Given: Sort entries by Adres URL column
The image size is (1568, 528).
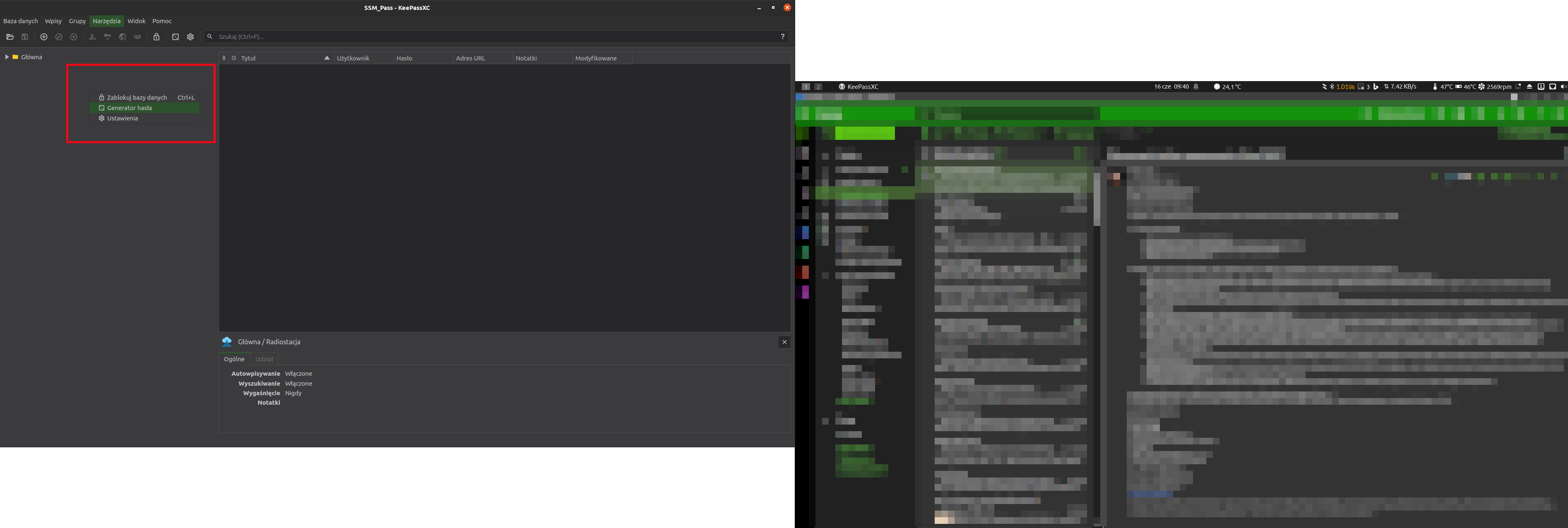Looking at the screenshot, I should (483, 58).
